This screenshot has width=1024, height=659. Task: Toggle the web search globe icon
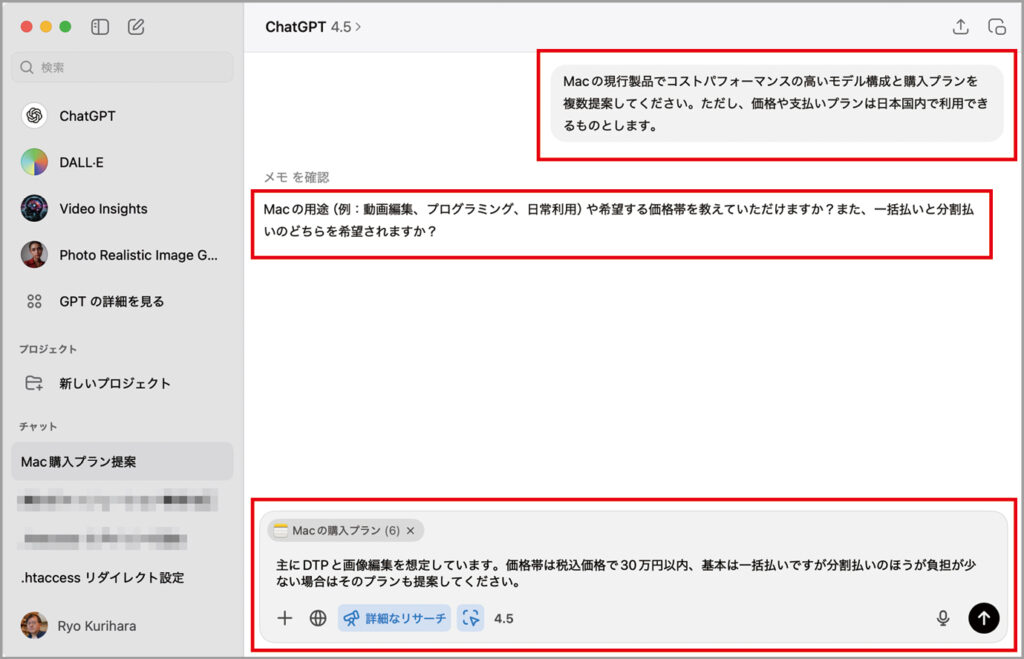(x=318, y=618)
